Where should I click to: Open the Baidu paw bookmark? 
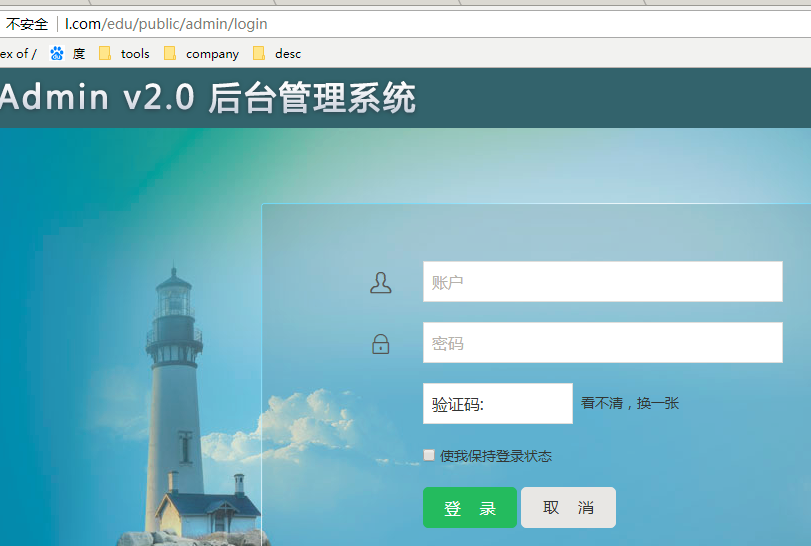coord(67,54)
